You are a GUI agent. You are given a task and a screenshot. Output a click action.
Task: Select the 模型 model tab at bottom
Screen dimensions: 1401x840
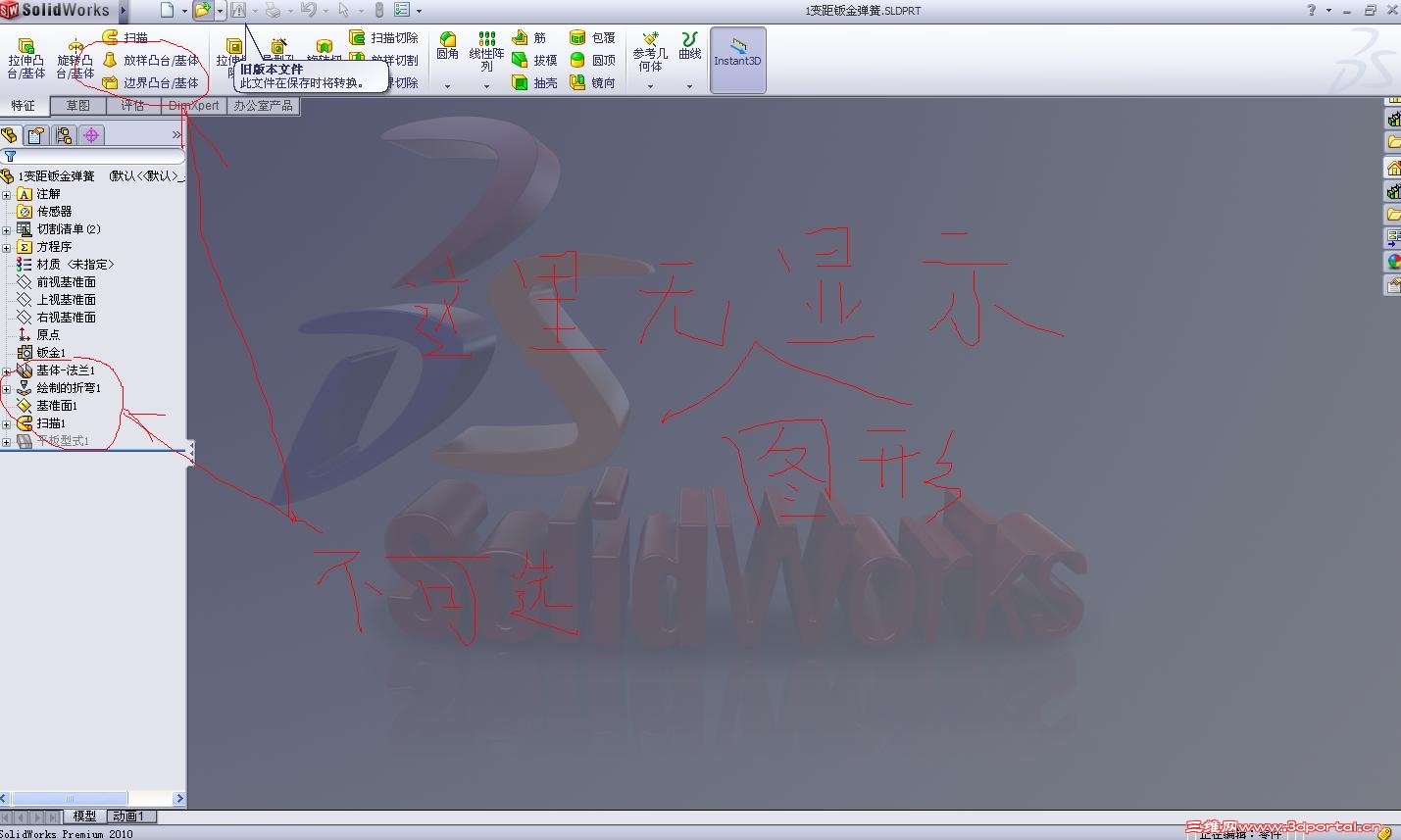(x=84, y=816)
